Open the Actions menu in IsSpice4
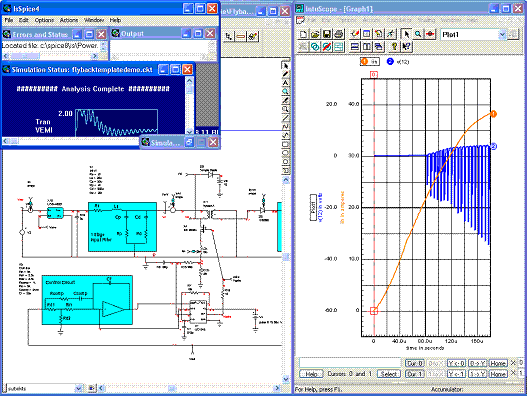 coord(69,20)
